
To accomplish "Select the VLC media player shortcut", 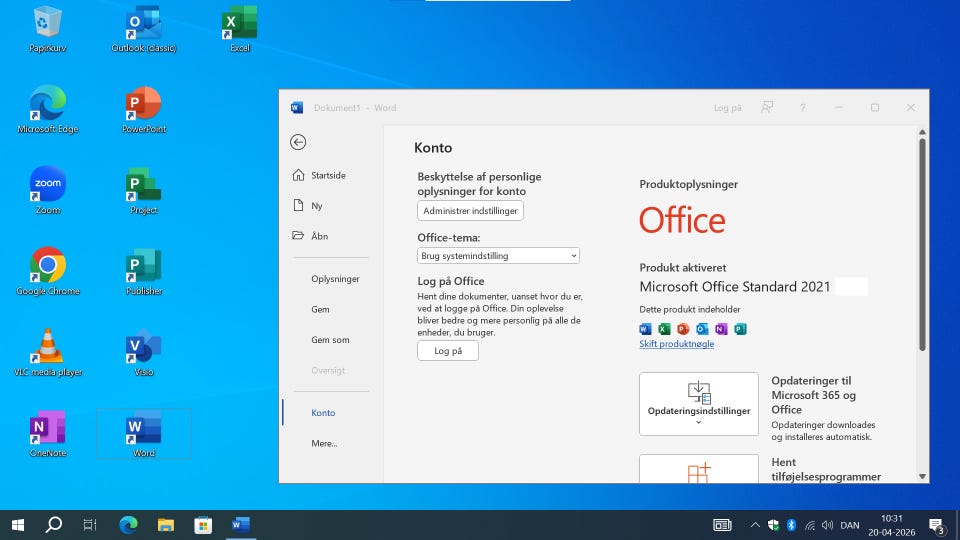I will pos(48,353).
